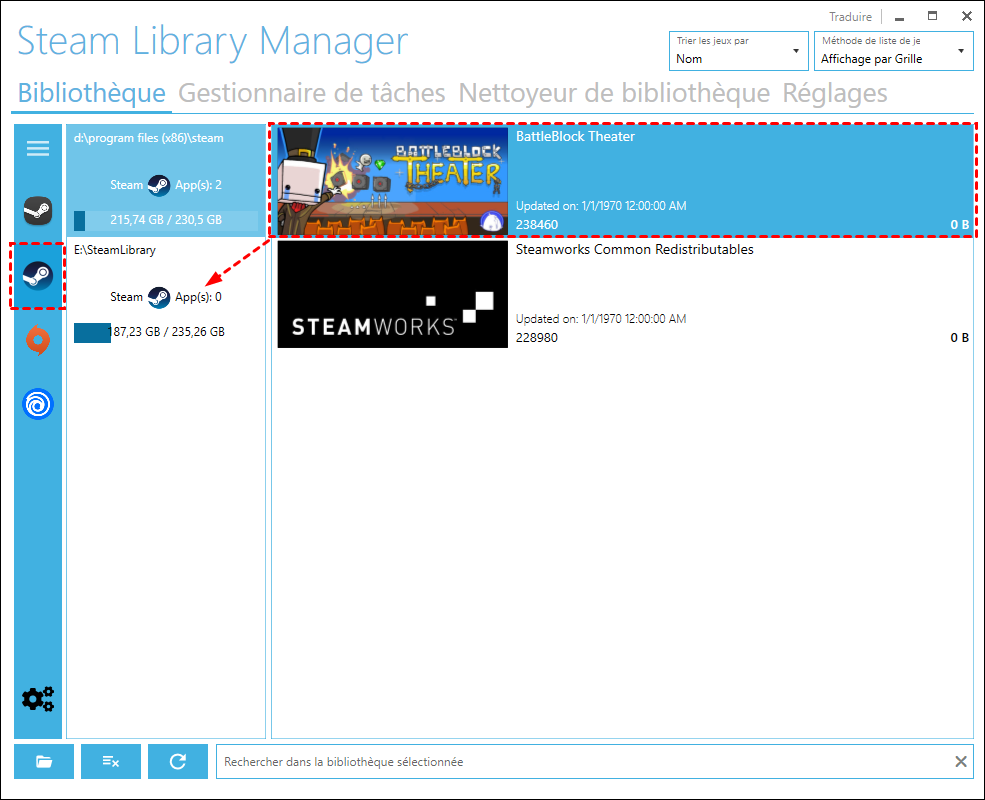This screenshot has width=985, height=800.
Task: Open the Trier les jeux par dropdown
Action: tap(738, 51)
